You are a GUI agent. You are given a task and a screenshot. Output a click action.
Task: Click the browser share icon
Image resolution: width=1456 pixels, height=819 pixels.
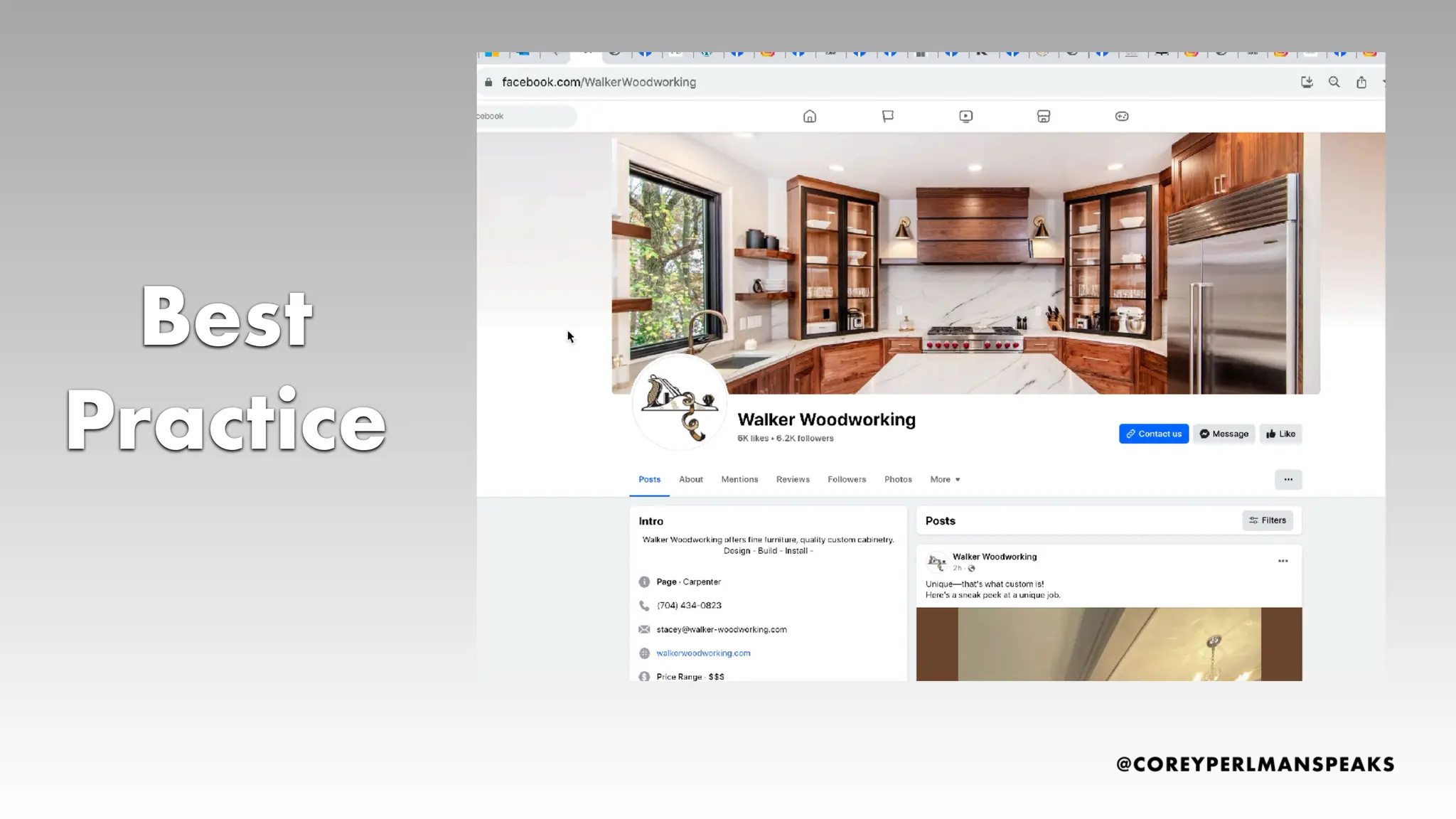pyautogui.click(x=1361, y=82)
